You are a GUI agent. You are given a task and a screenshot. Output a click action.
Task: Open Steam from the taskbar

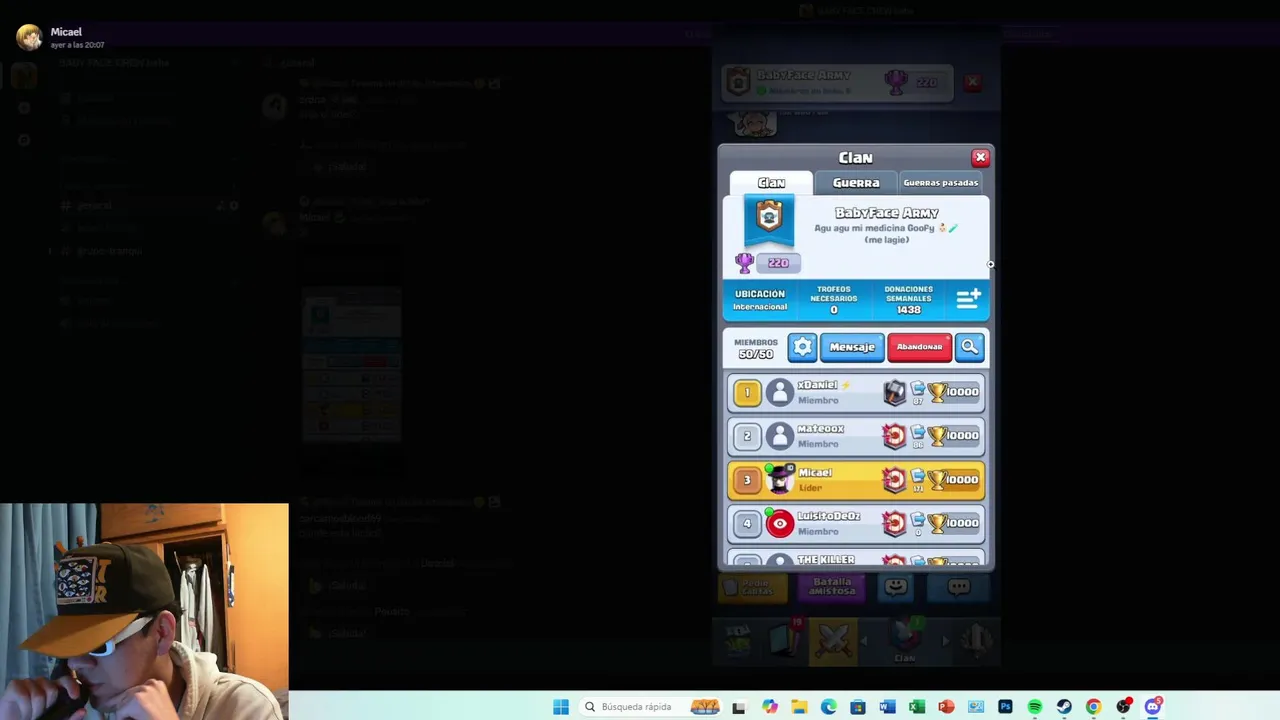(1064, 707)
